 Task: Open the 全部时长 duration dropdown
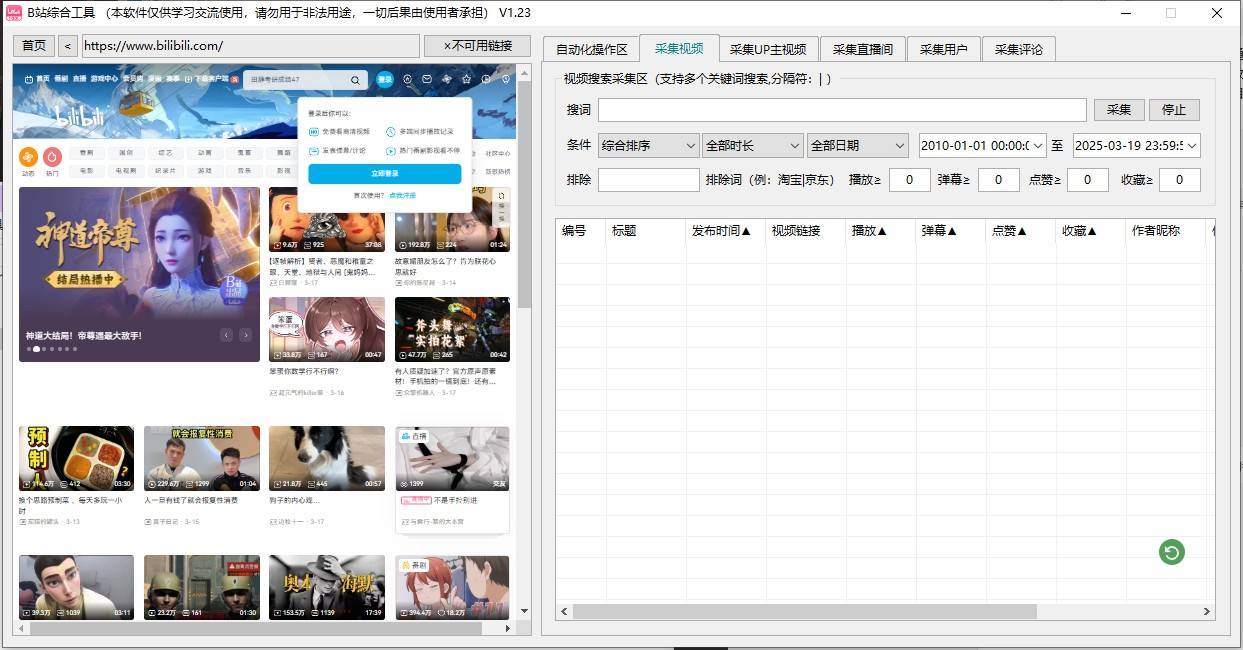tap(752, 146)
